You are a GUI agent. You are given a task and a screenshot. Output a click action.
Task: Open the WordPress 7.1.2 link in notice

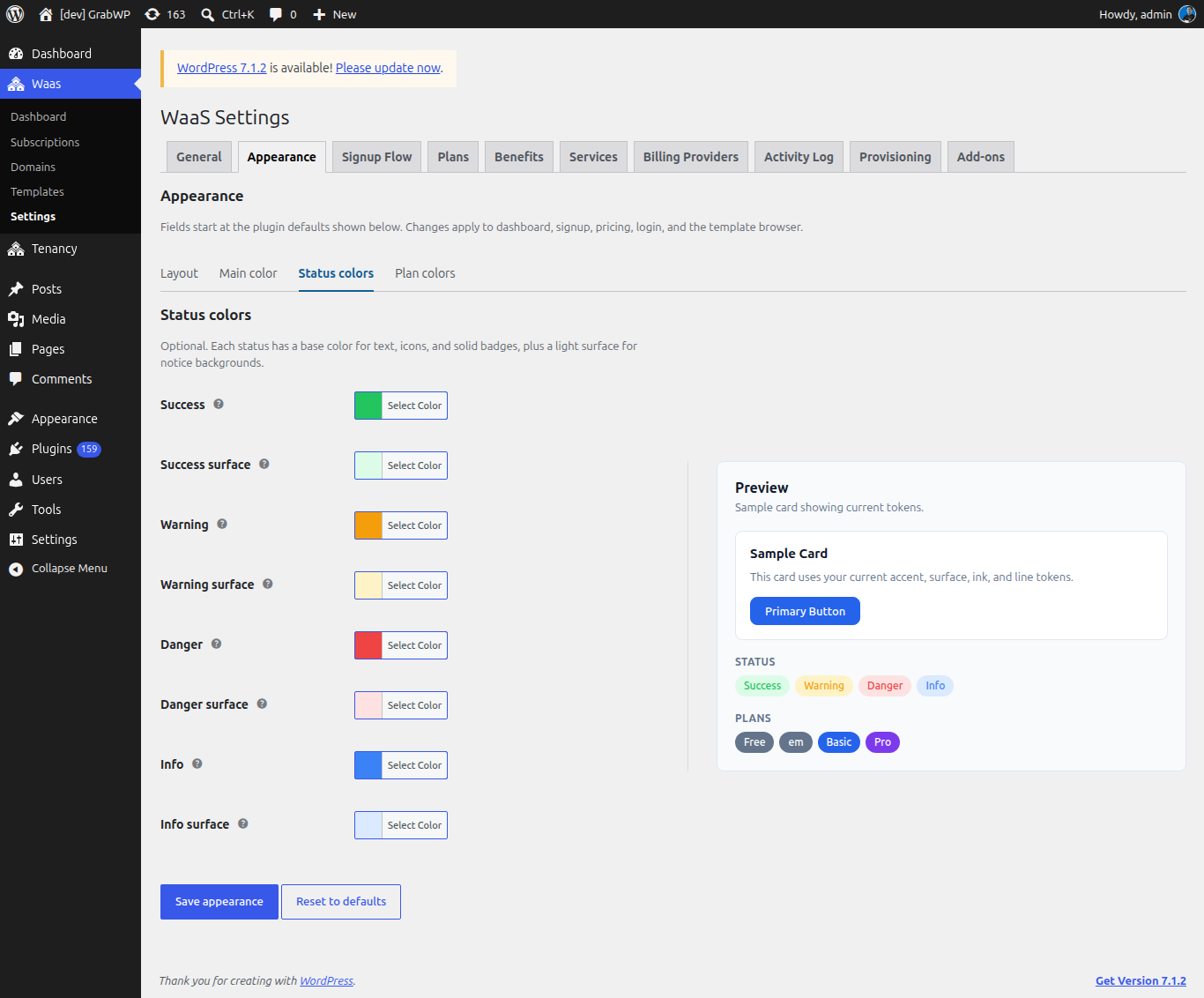pos(222,68)
